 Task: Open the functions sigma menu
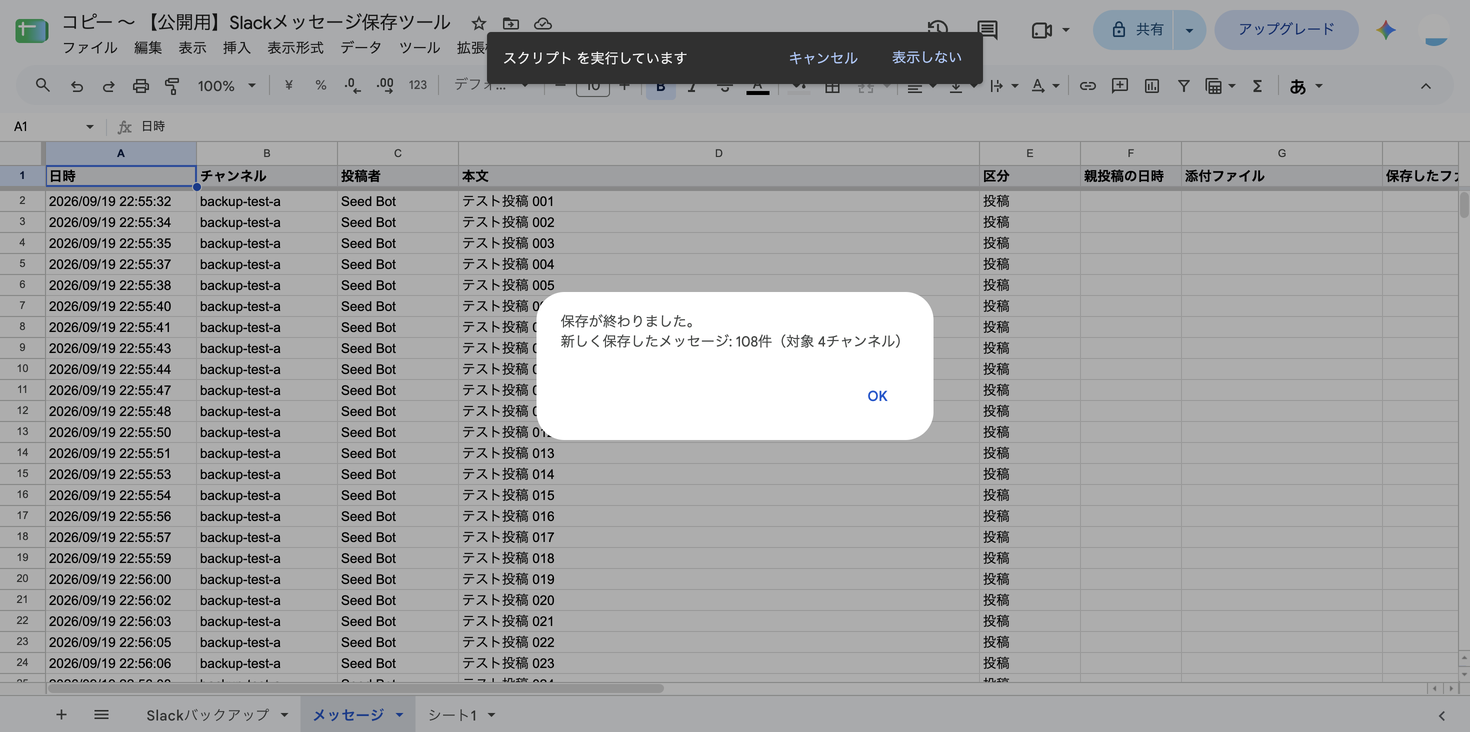[1257, 86]
